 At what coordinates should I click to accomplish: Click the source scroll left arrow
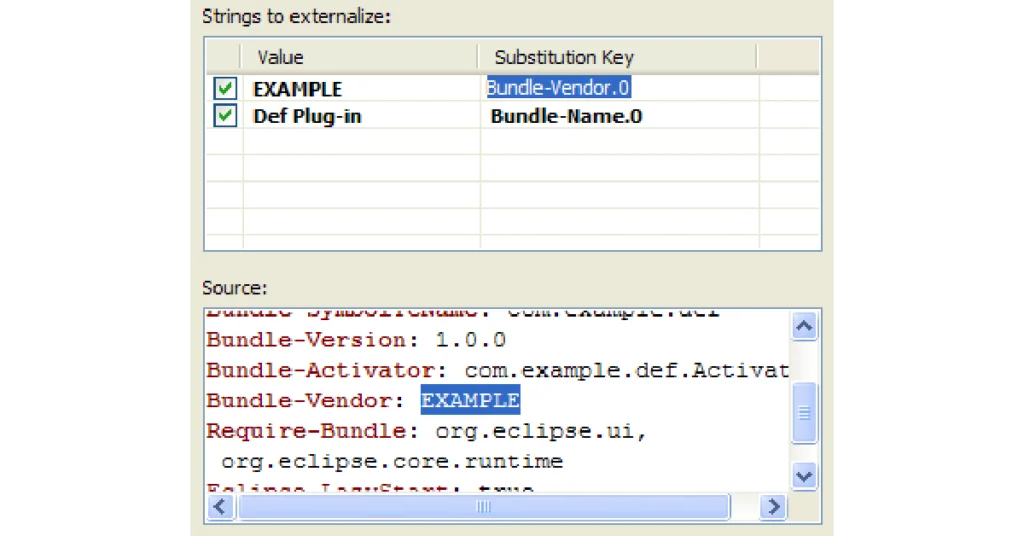point(220,507)
